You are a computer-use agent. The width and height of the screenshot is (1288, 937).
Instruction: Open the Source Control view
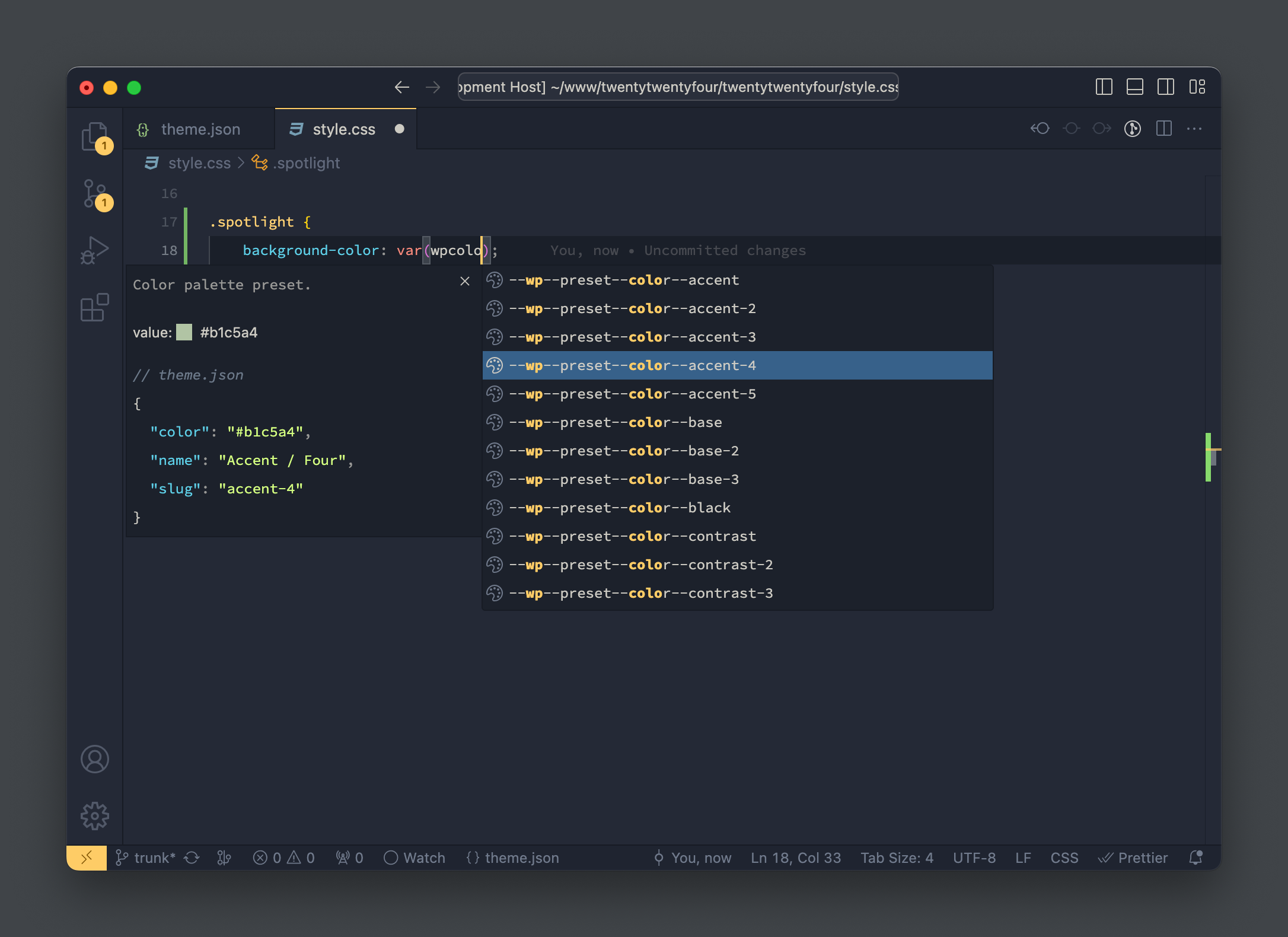click(x=94, y=194)
